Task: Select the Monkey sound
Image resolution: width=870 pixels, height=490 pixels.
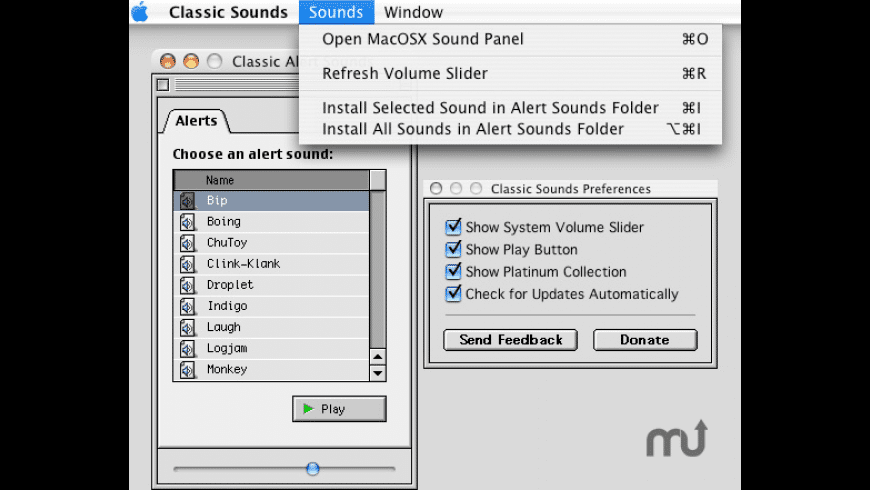Action: point(271,370)
